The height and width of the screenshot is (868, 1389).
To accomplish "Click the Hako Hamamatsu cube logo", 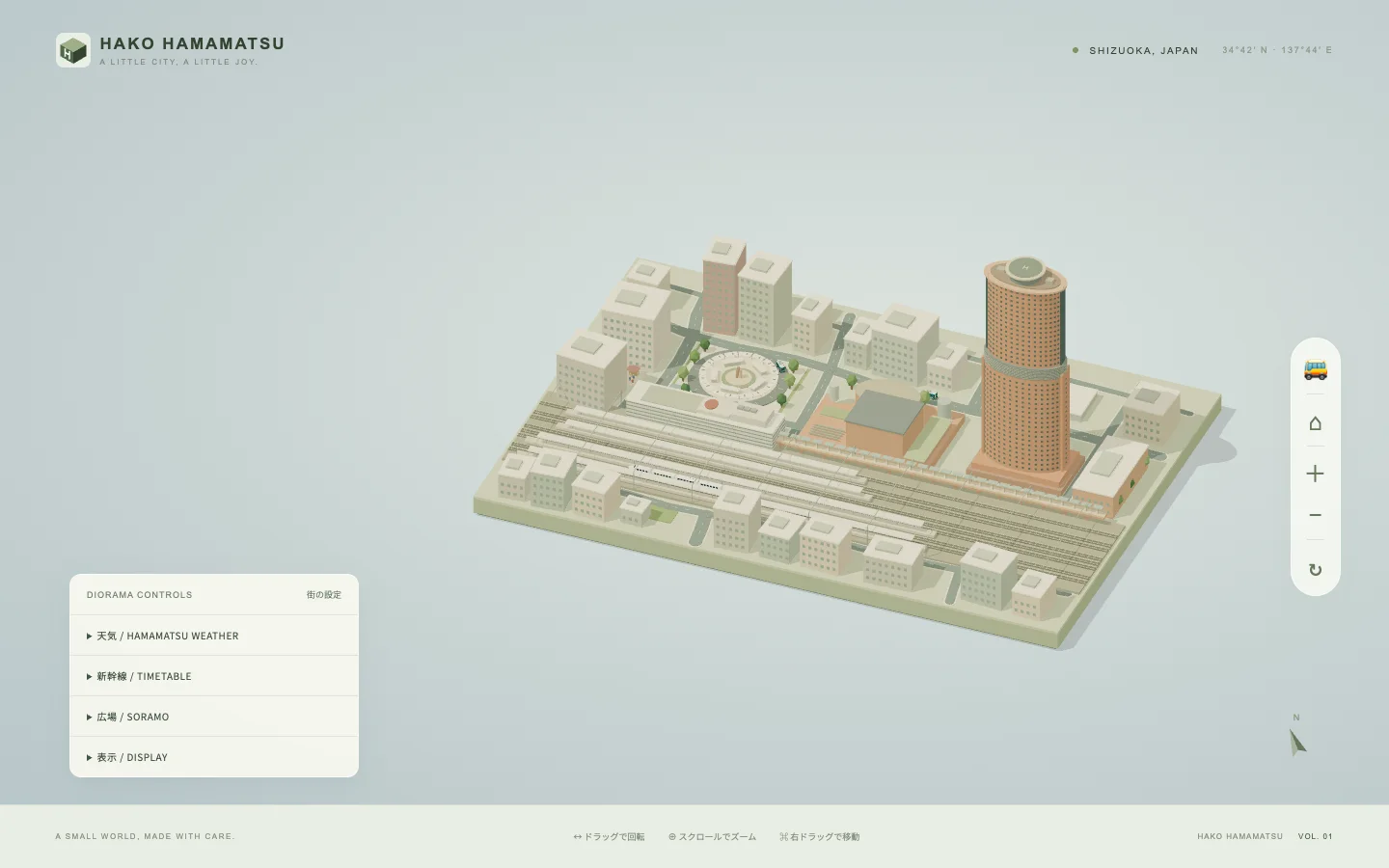I will (x=73, y=50).
